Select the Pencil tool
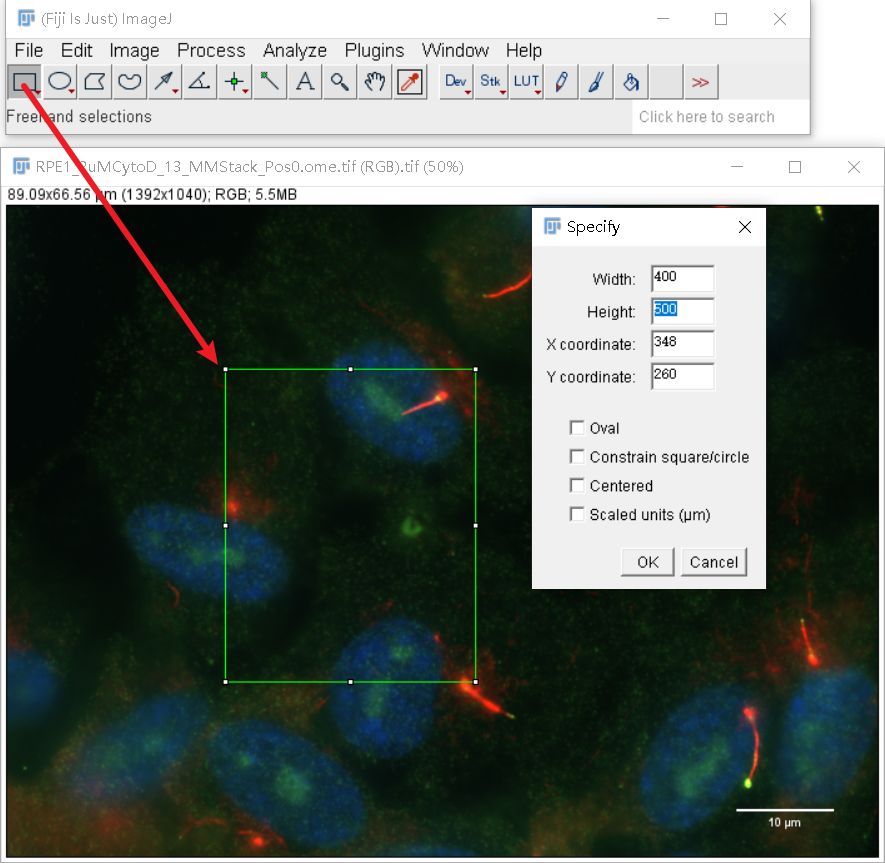Image resolution: width=885 pixels, height=863 pixels. coord(561,82)
